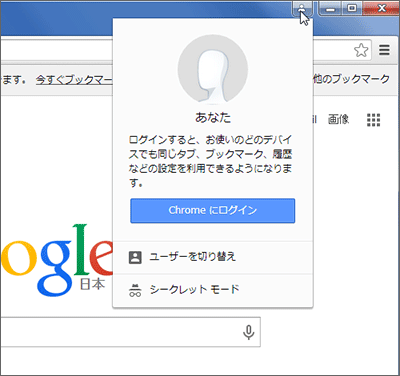This screenshot has height=376, width=400.
Task: Click the incognito spy icon
Action: (135, 290)
